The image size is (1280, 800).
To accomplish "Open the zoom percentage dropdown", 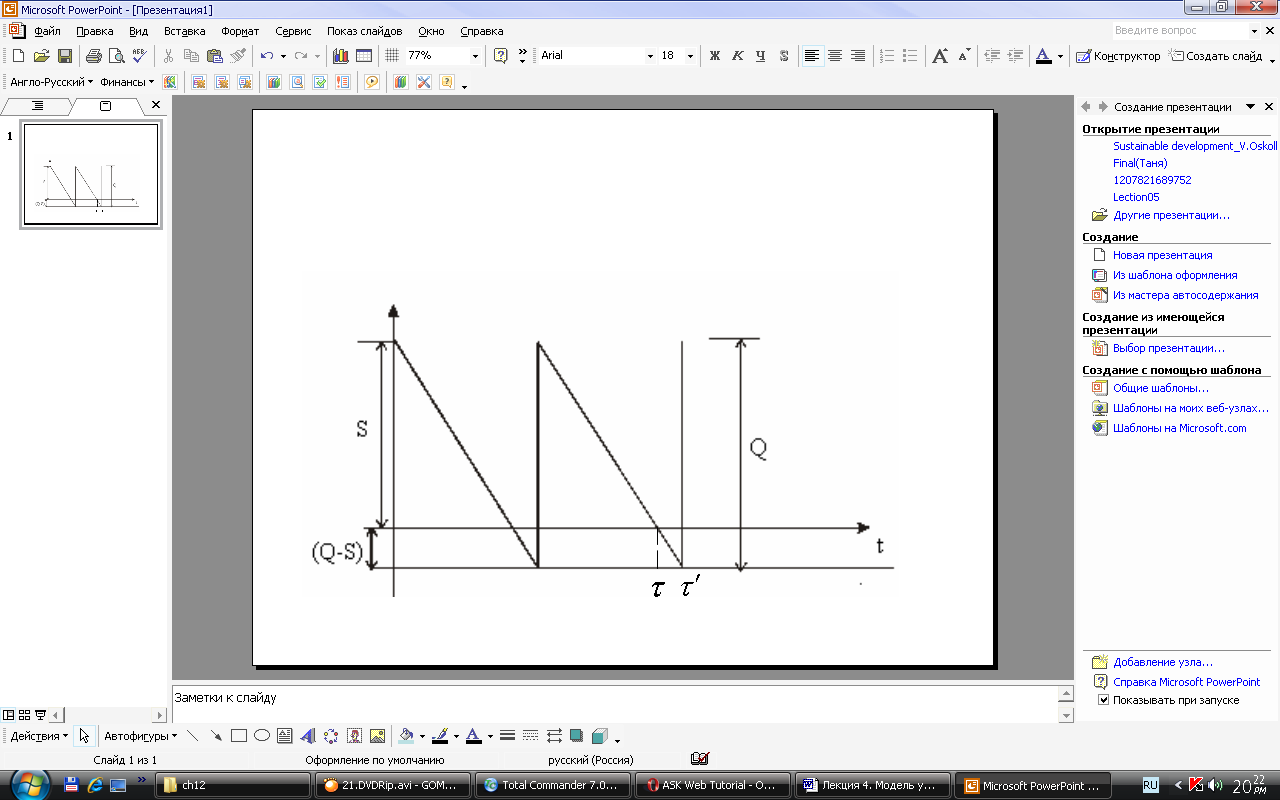I will 475,56.
